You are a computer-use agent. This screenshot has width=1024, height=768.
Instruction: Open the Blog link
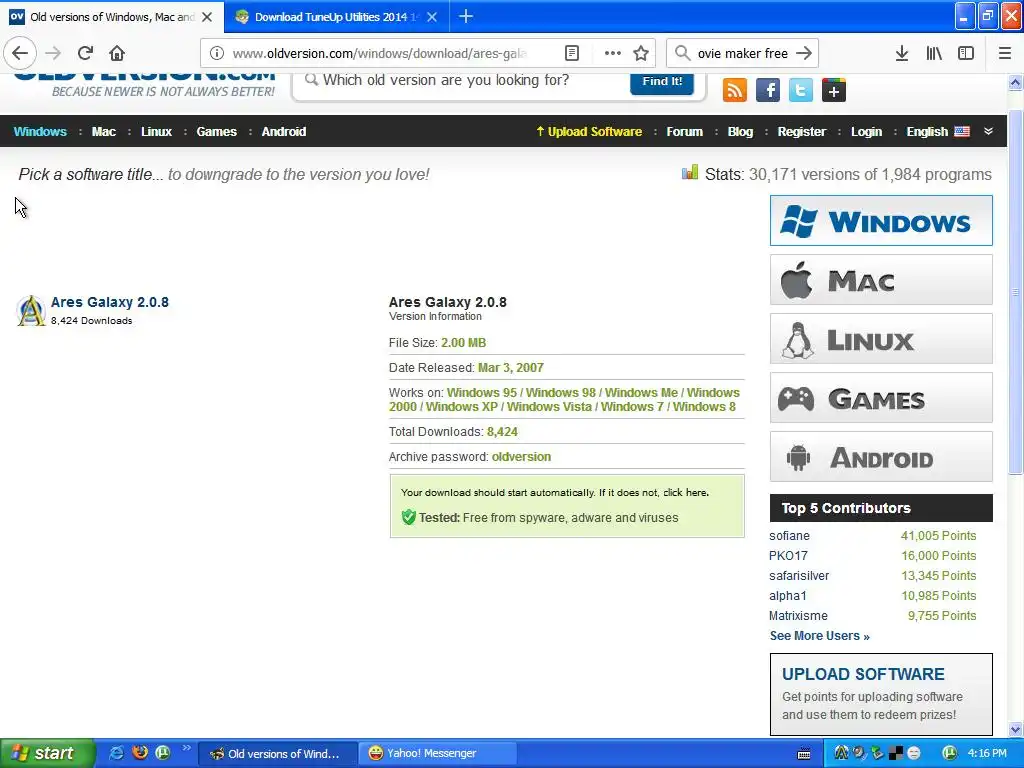(740, 131)
